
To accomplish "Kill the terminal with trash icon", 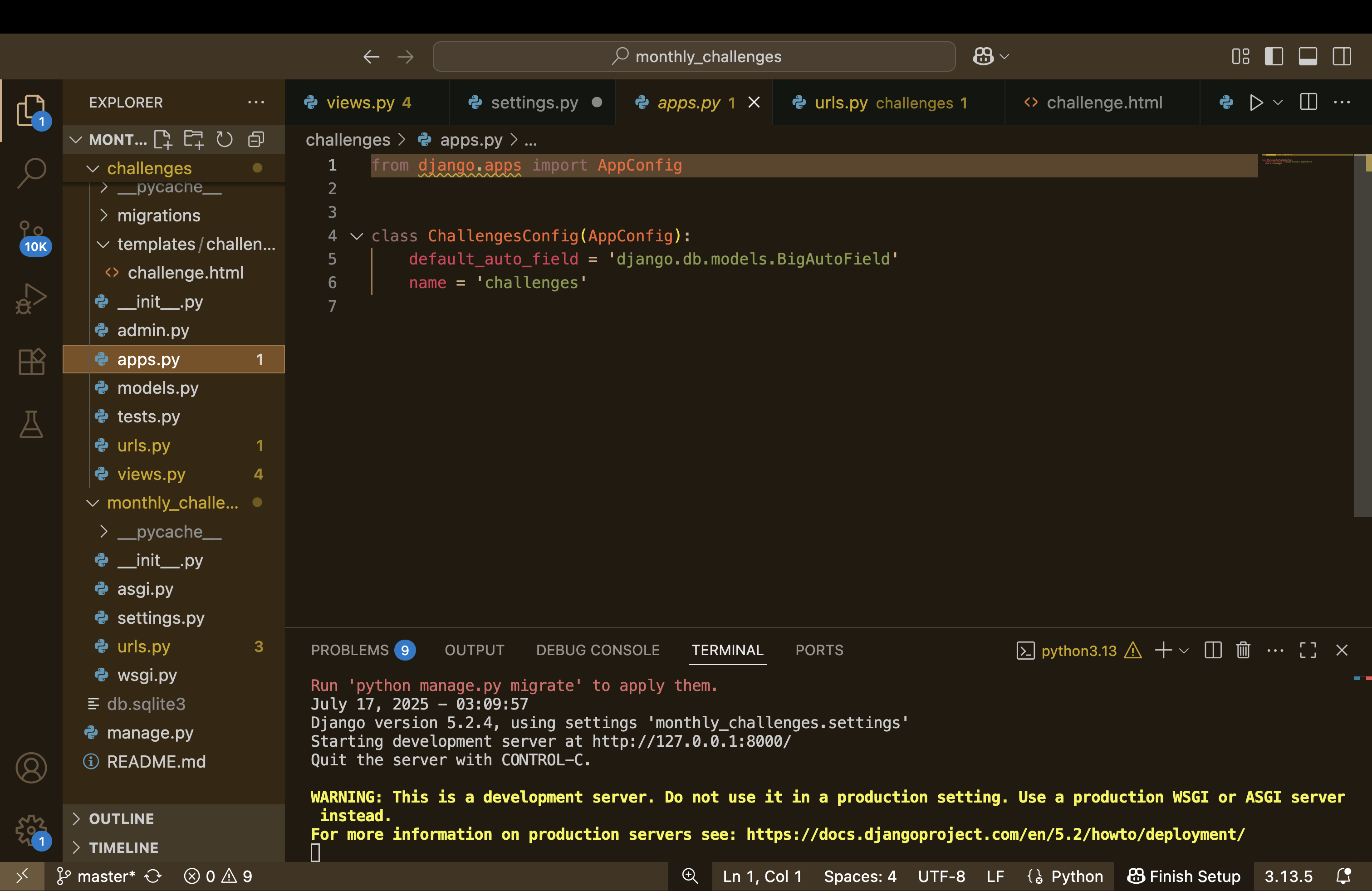I will (x=1243, y=650).
